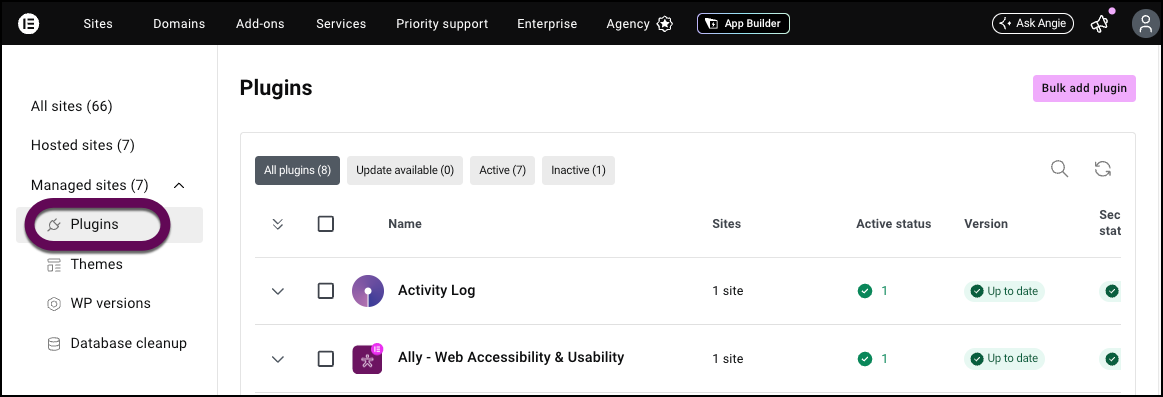
Task: Open Database cleanup in the sidebar
Action: click(x=128, y=344)
